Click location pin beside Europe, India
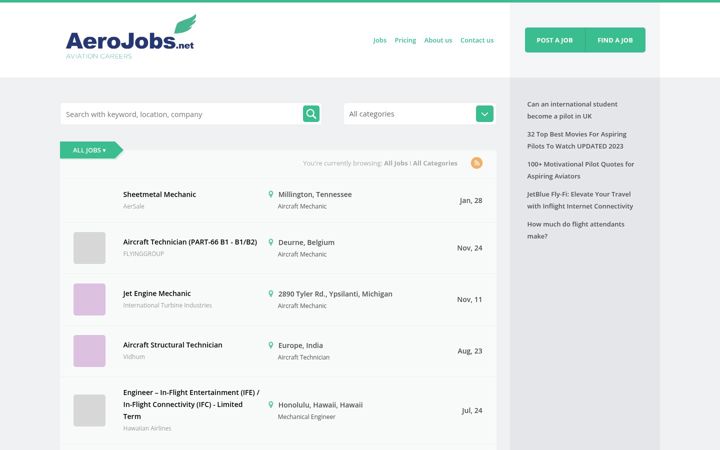 click(x=270, y=345)
